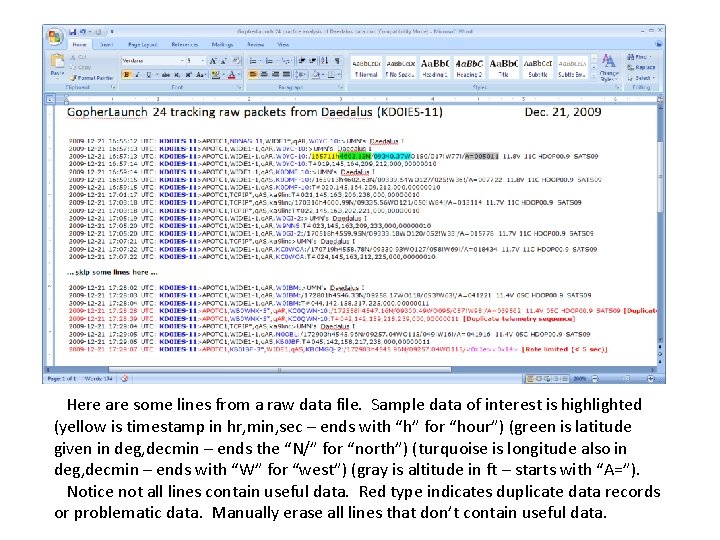Align text right

(275, 74)
